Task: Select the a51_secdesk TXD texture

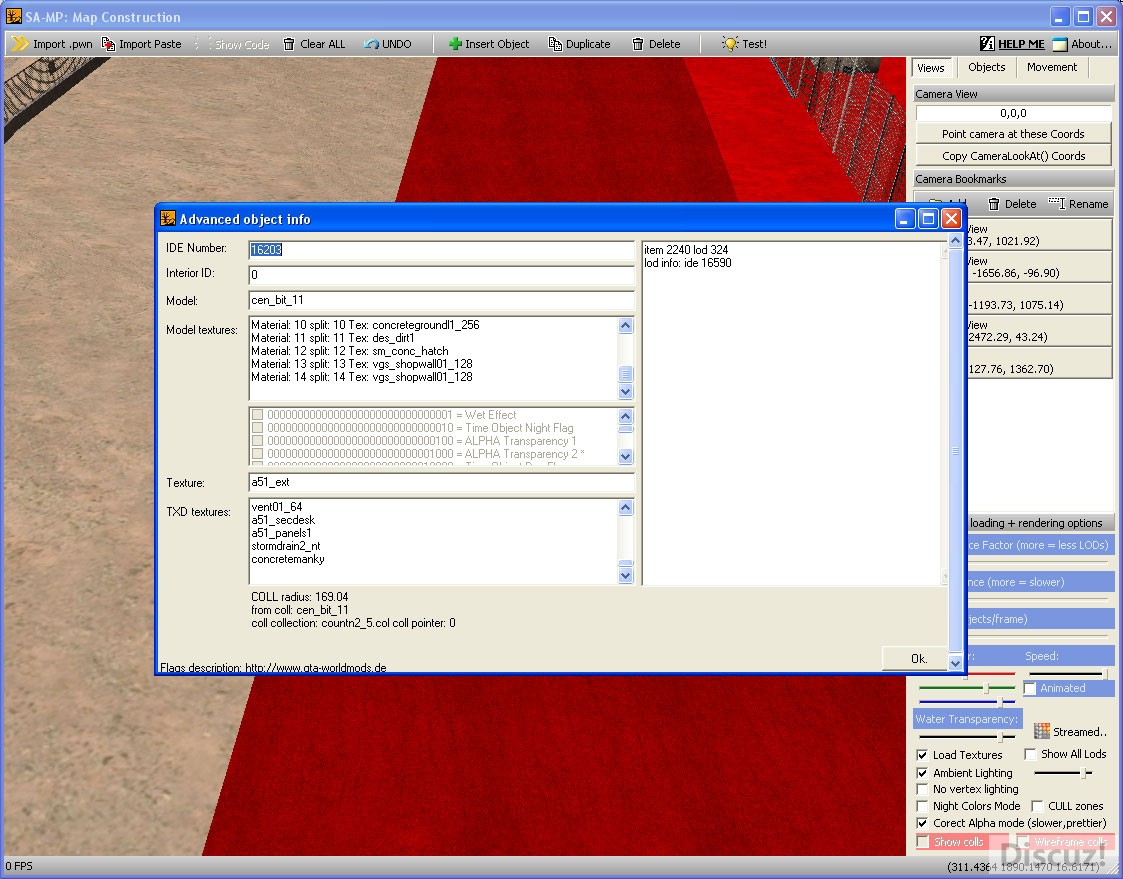Action: (x=283, y=520)
